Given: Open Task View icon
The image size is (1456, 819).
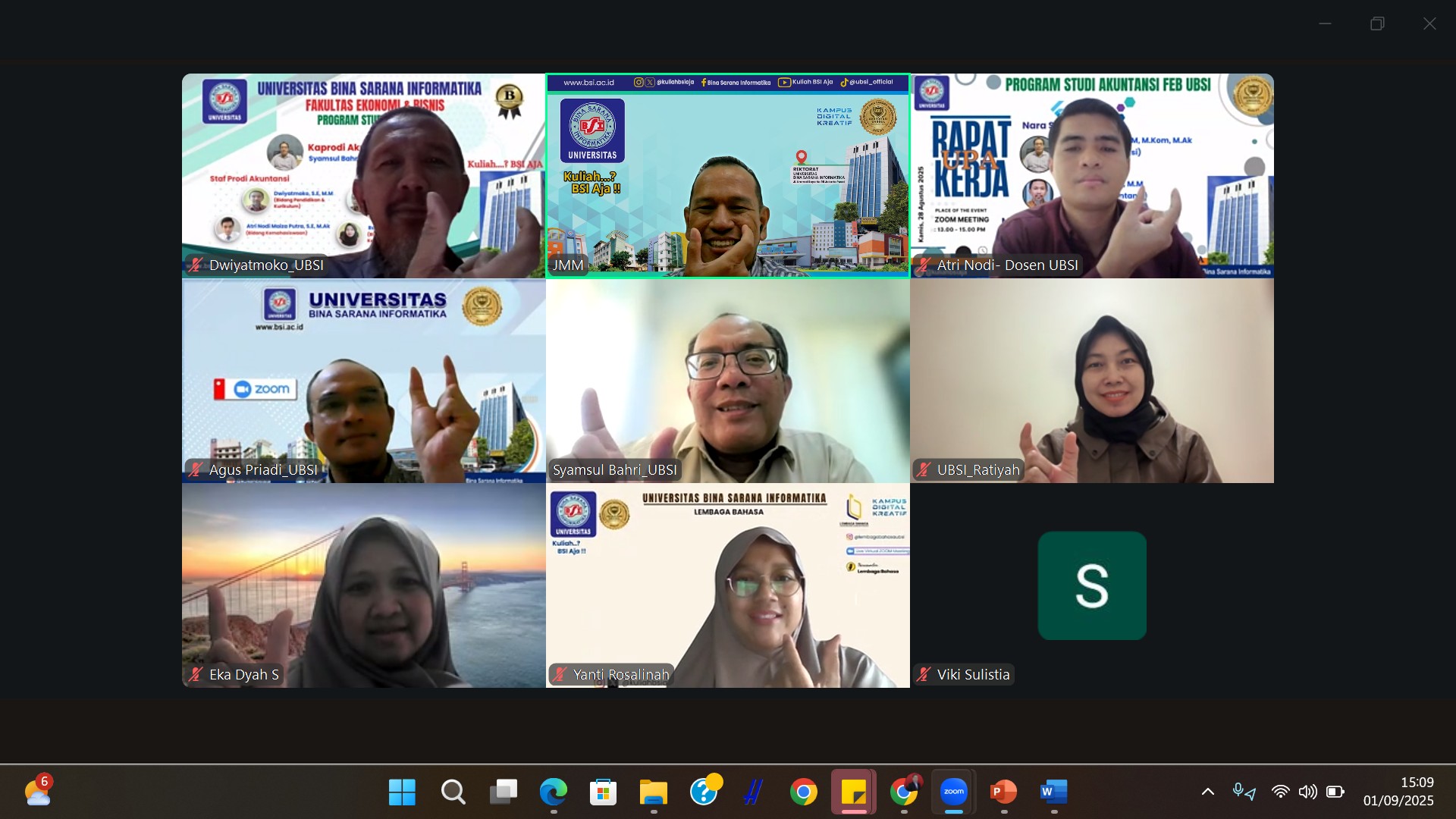Looking at the screenshot, I should point(503,792).
